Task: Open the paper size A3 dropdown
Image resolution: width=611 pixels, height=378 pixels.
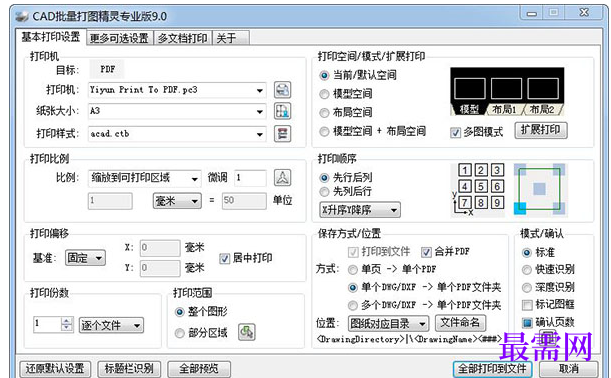Action: [177, 111]
